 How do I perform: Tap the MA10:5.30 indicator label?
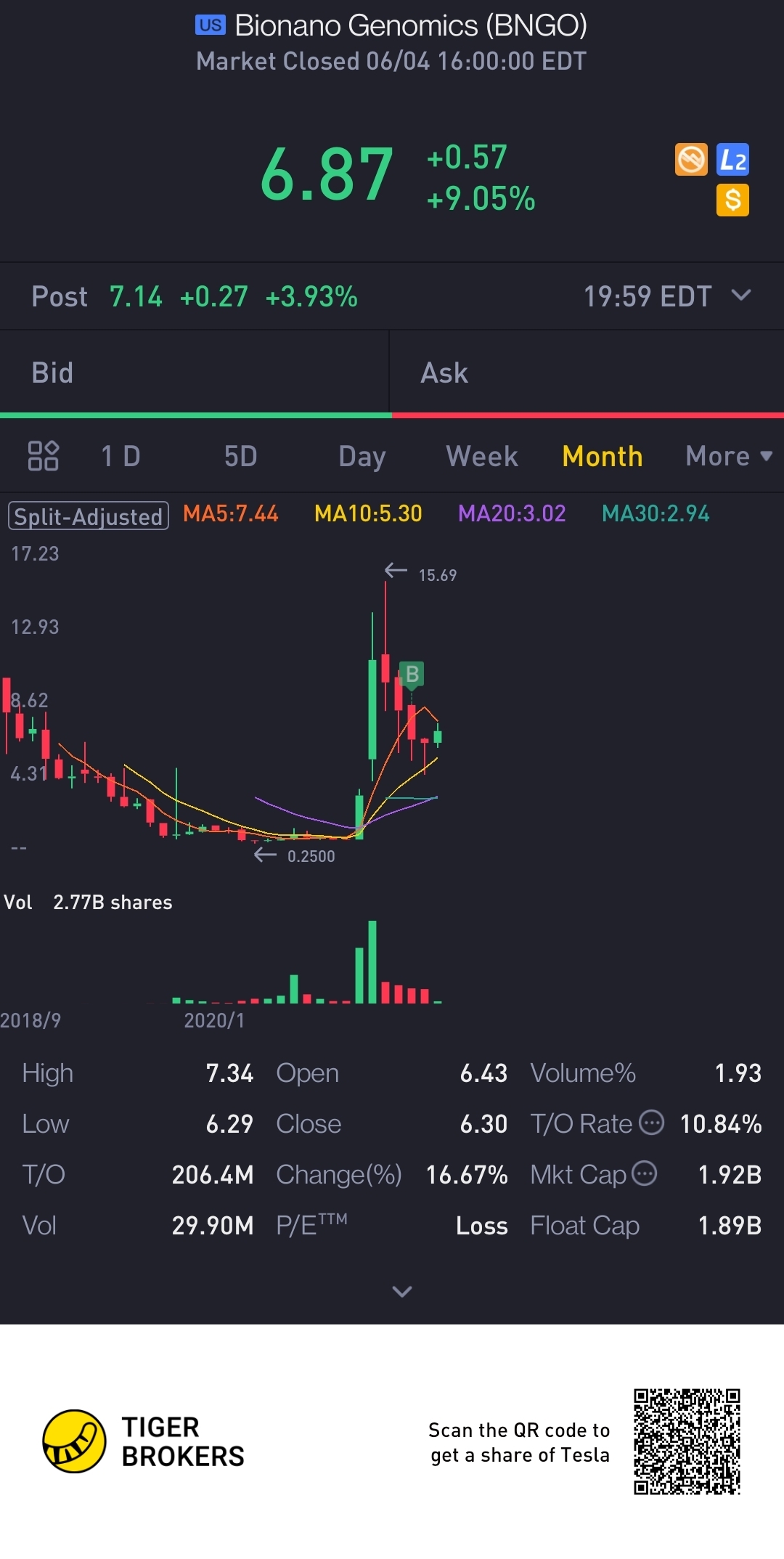point(368,514)
